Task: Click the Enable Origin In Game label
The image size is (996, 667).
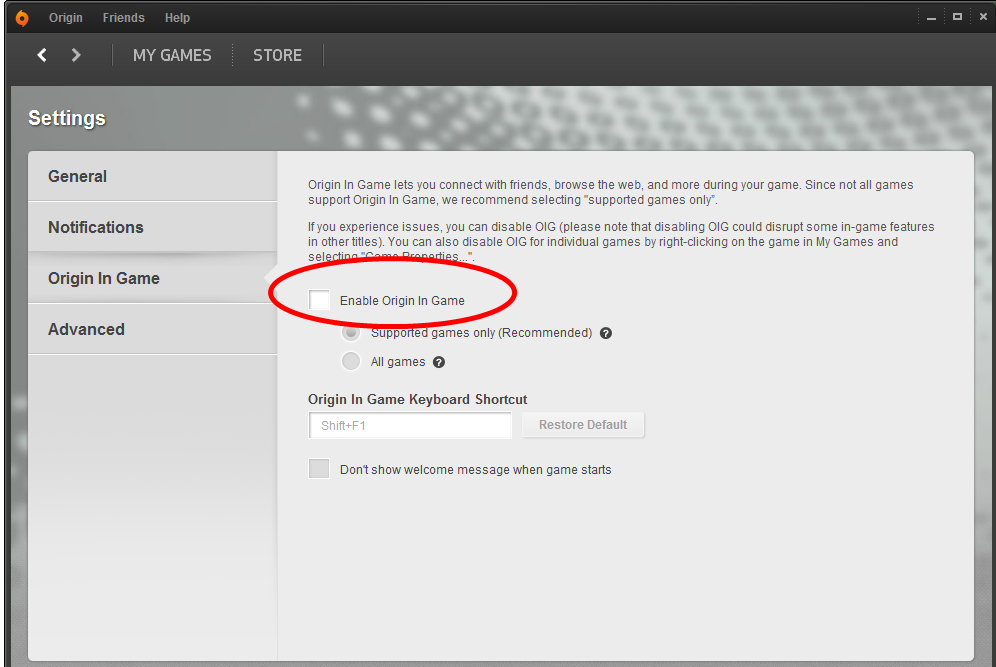Action: 402,300
